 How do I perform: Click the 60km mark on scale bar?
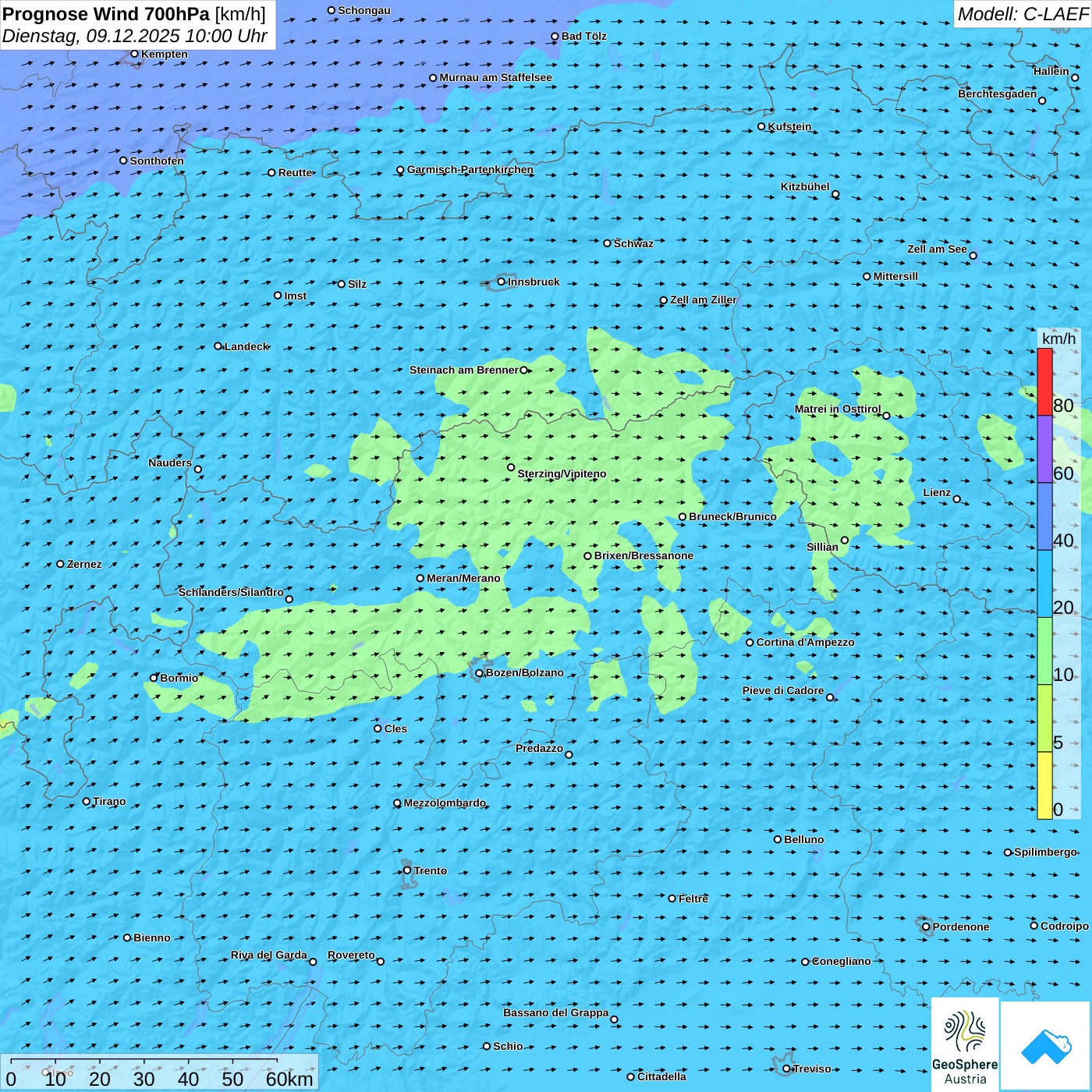tap(289, 1079)
